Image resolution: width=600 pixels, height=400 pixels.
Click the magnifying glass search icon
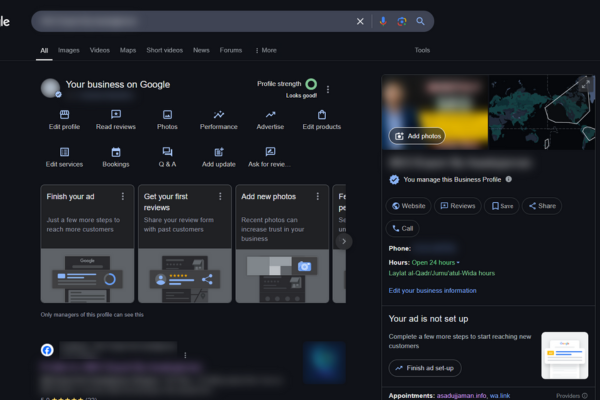tap(420, 21)
